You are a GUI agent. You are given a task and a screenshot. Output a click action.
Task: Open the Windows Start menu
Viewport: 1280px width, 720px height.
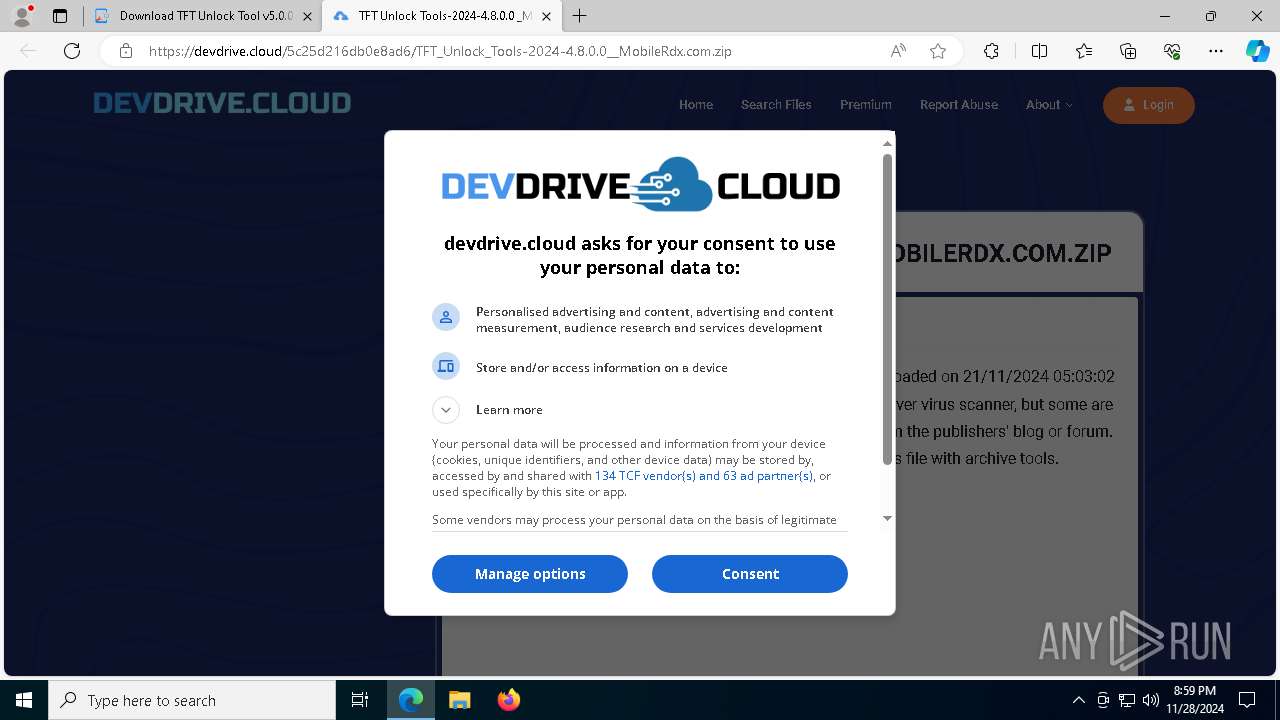(x=24, y=700)
